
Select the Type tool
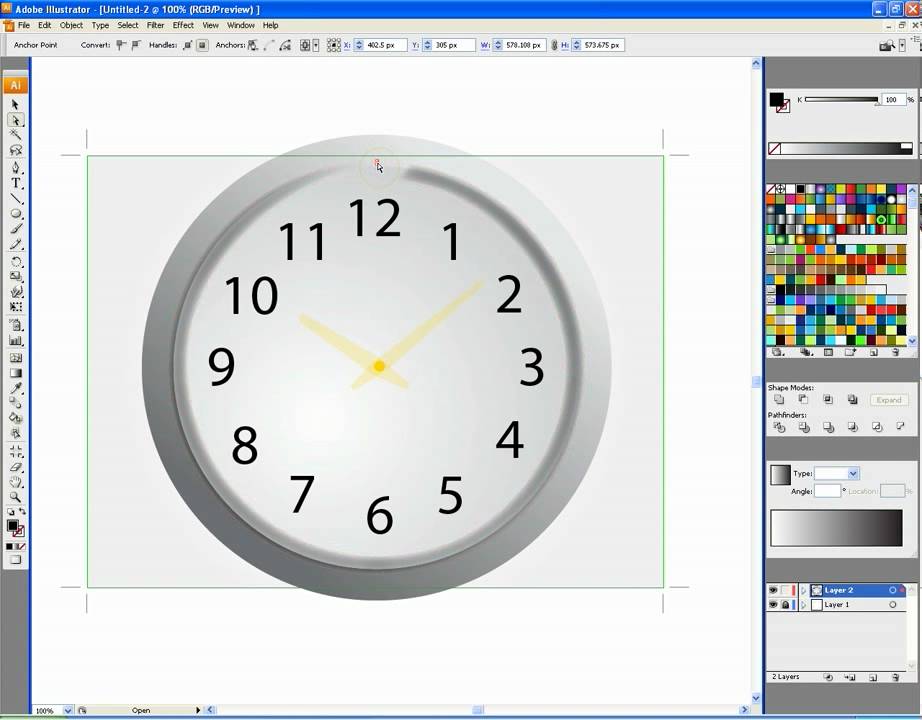(15, 183)
